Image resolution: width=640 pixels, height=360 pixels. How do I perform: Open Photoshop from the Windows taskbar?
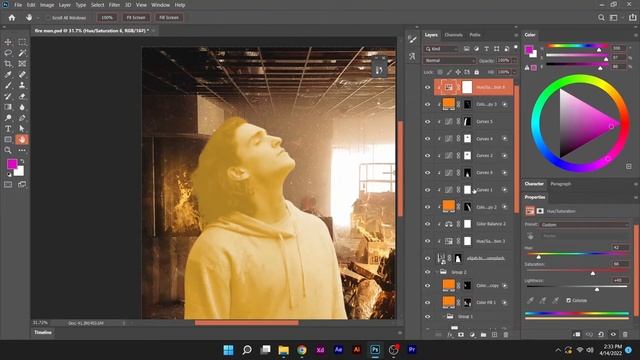tap(375, 350)
